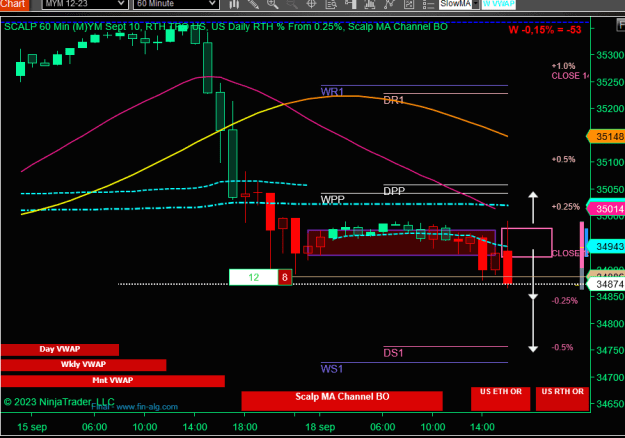Click the 35100 price axis label
625x438 pixels.
click(x=610, y=163)
